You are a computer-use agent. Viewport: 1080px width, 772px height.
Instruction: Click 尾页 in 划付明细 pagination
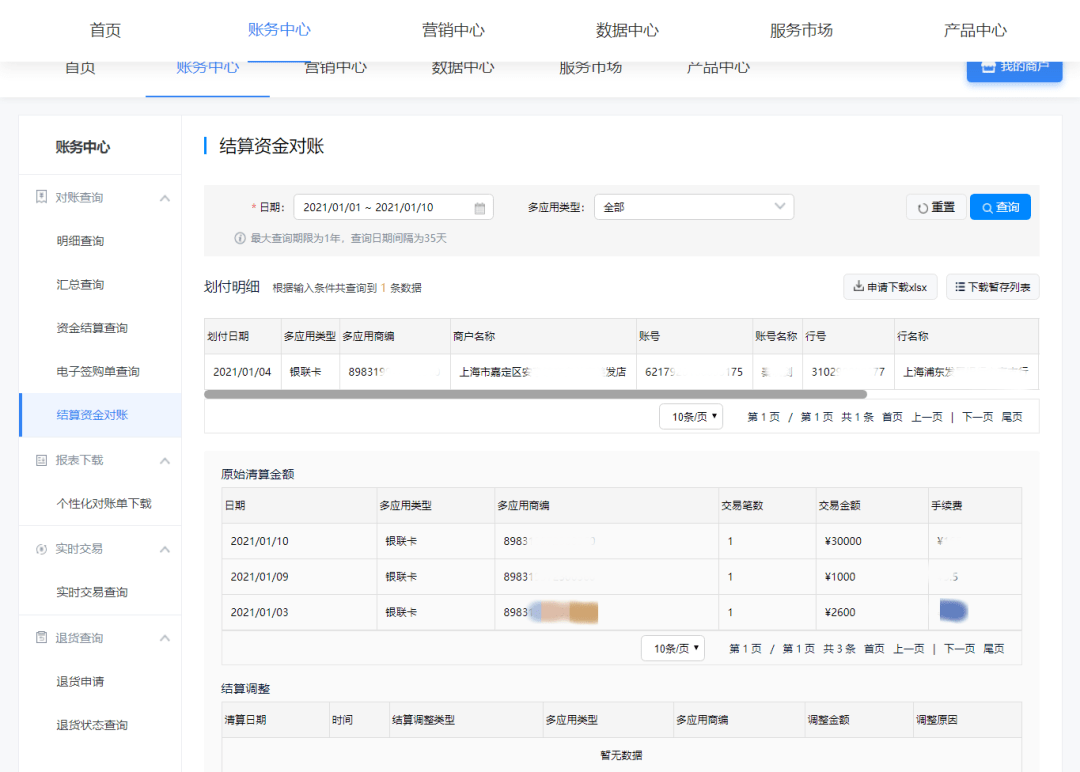point(1012,417)
